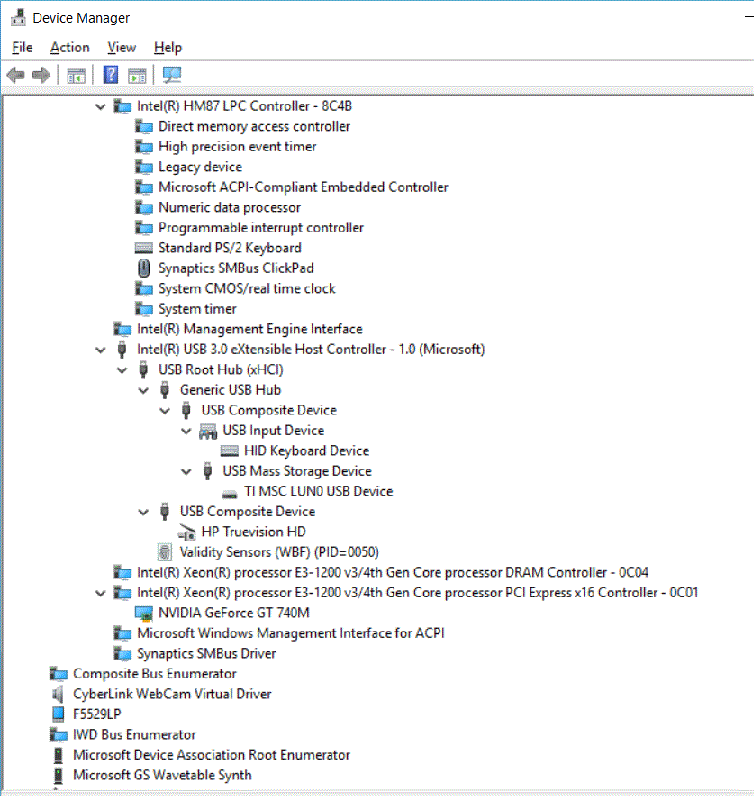Viewport: 754px width, 796px height.
Task: Open the Action menu
Action: [x=70, y=47]
